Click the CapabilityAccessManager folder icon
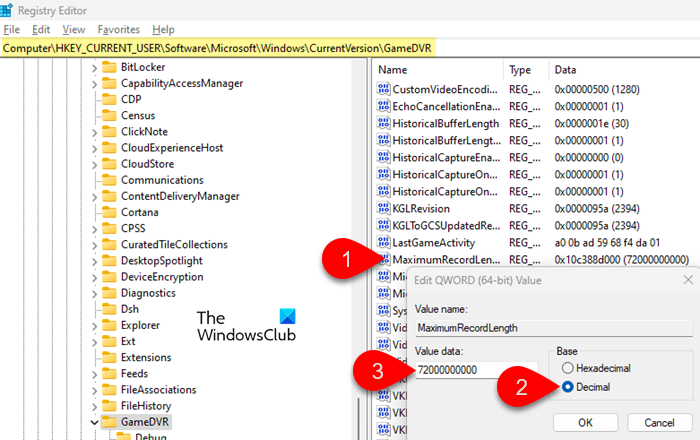The width and height of the screenshot is (700, 440). pyautogui.click(x=109, y=83)
